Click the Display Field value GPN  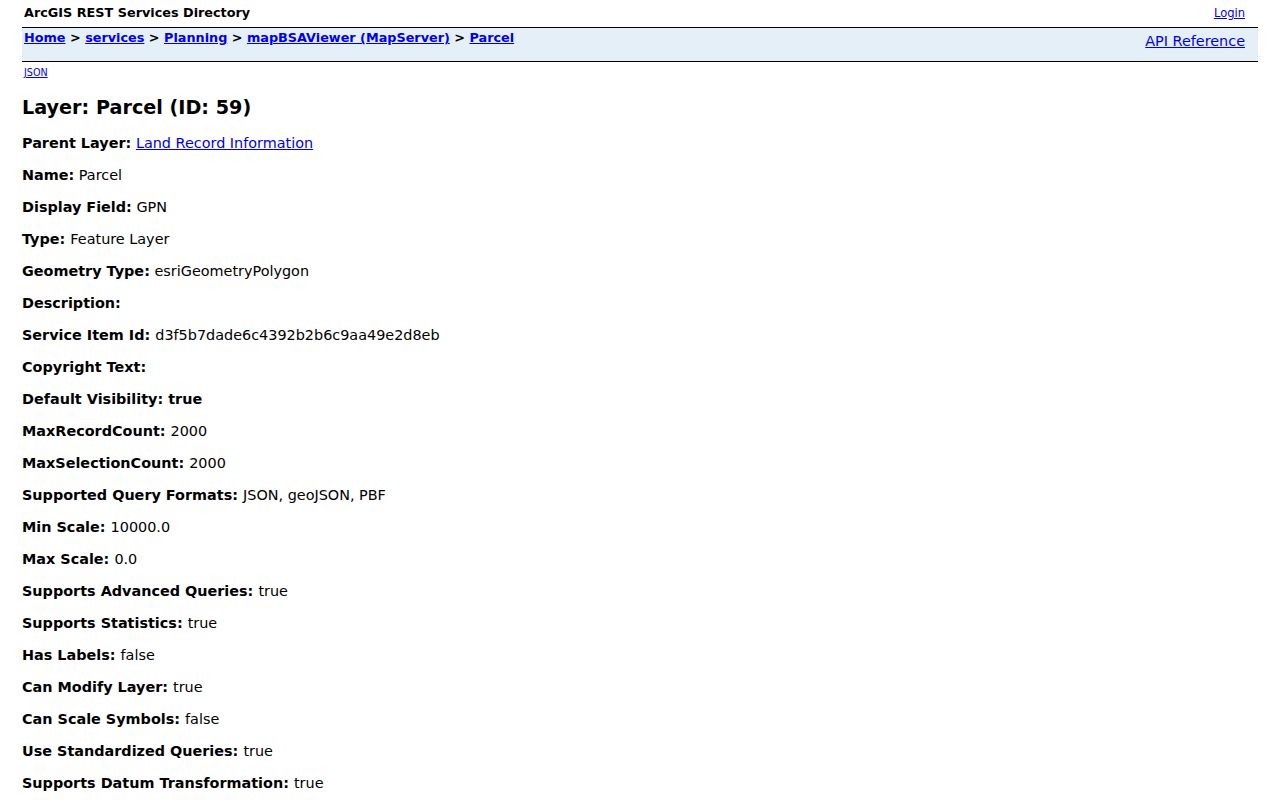tap(152, 207)
